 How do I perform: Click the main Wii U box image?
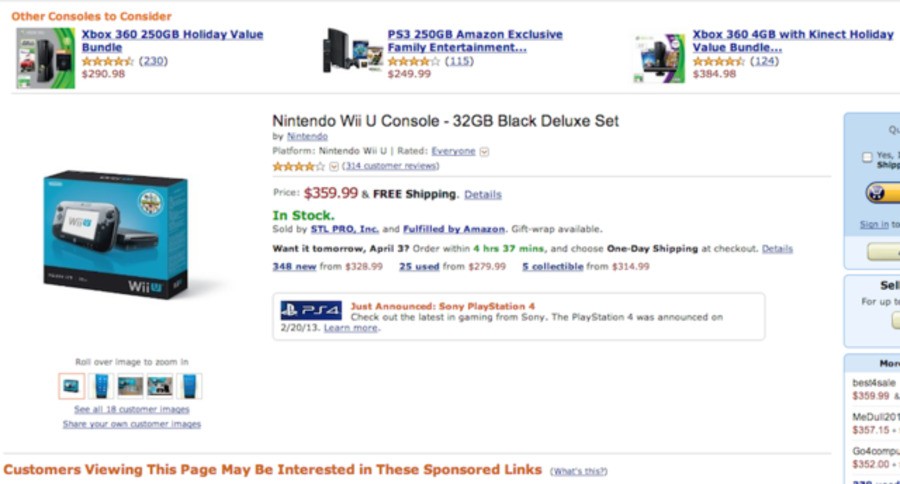pos(115,235)
